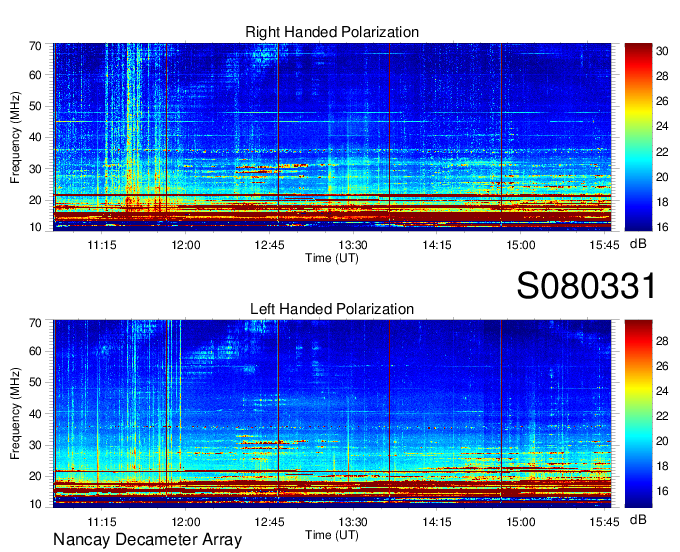Screen dimensions: 680x552
Task: Click the 10 frequency tick on the Left Handed plot
Action: coord(35,504)
